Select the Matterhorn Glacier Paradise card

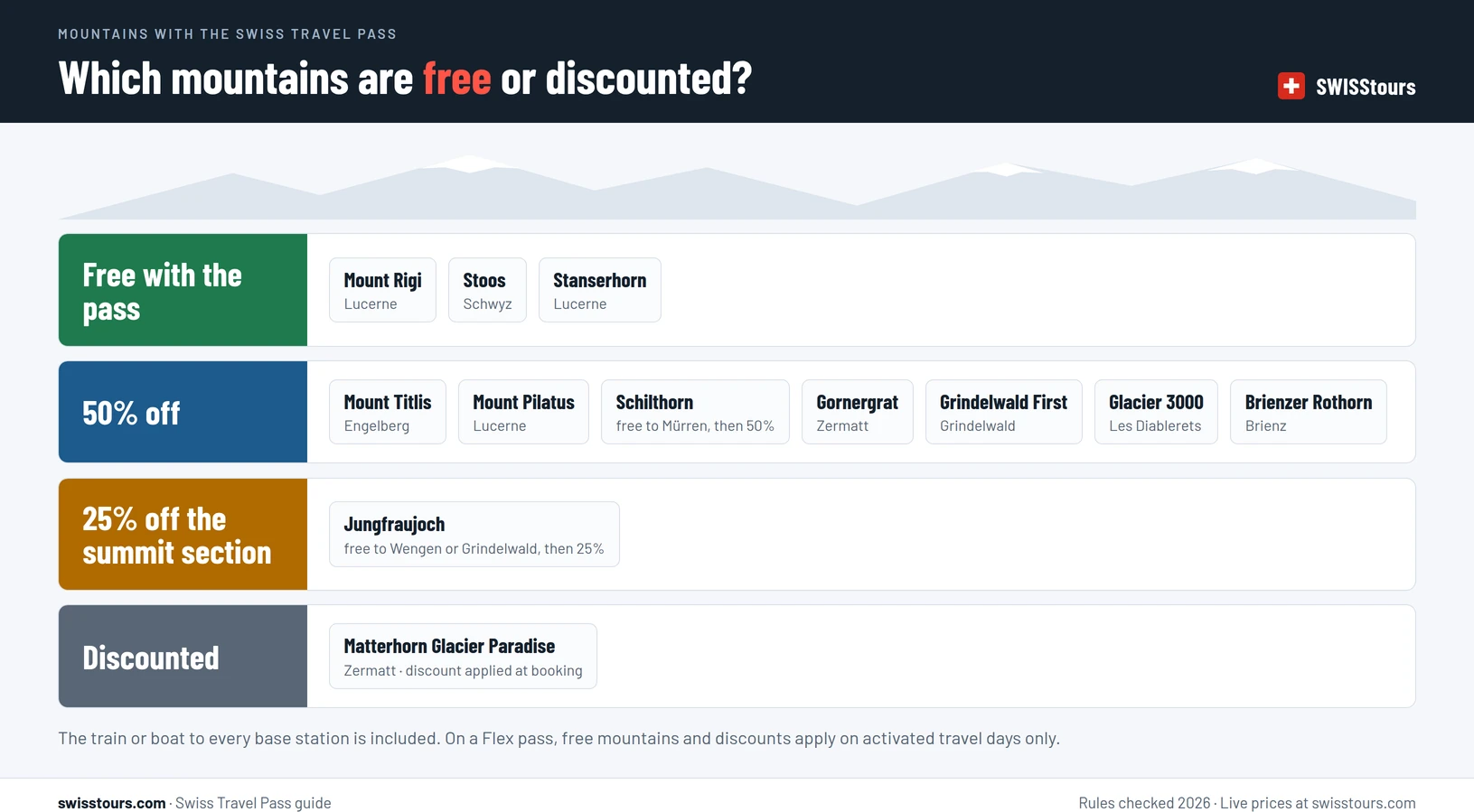coord(463,657)
